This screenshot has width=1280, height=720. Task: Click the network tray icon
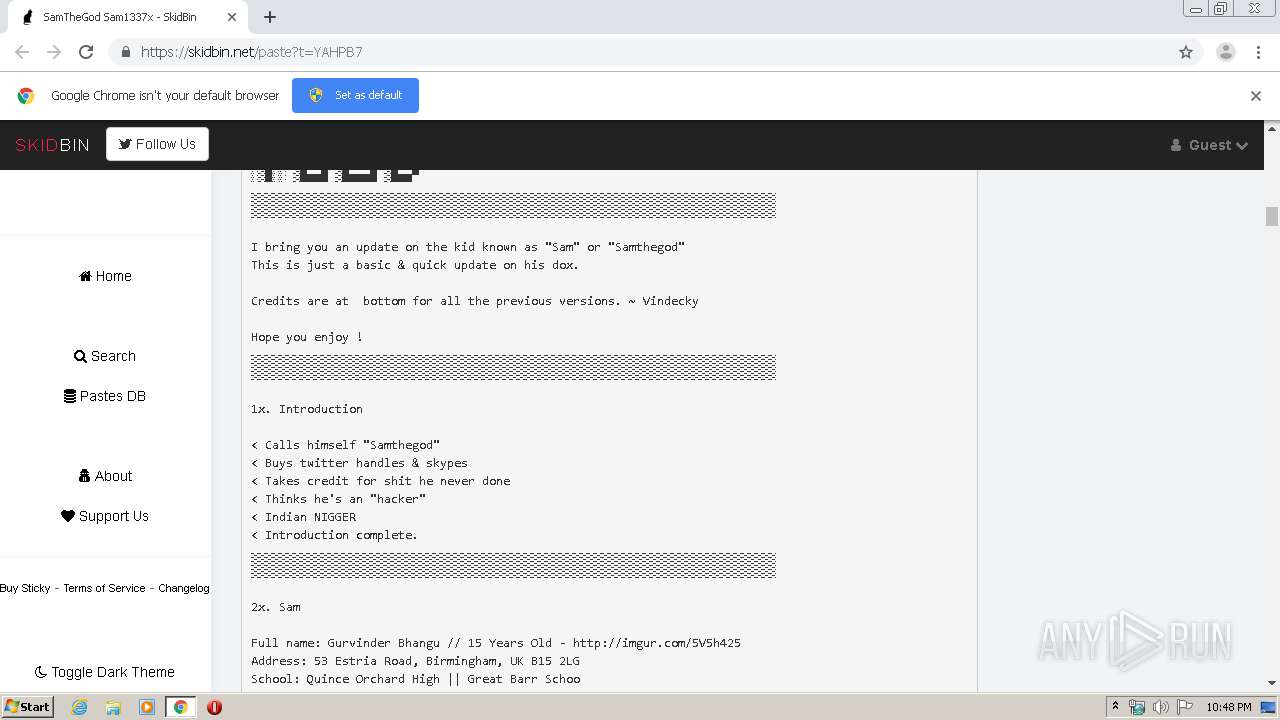1137,707
